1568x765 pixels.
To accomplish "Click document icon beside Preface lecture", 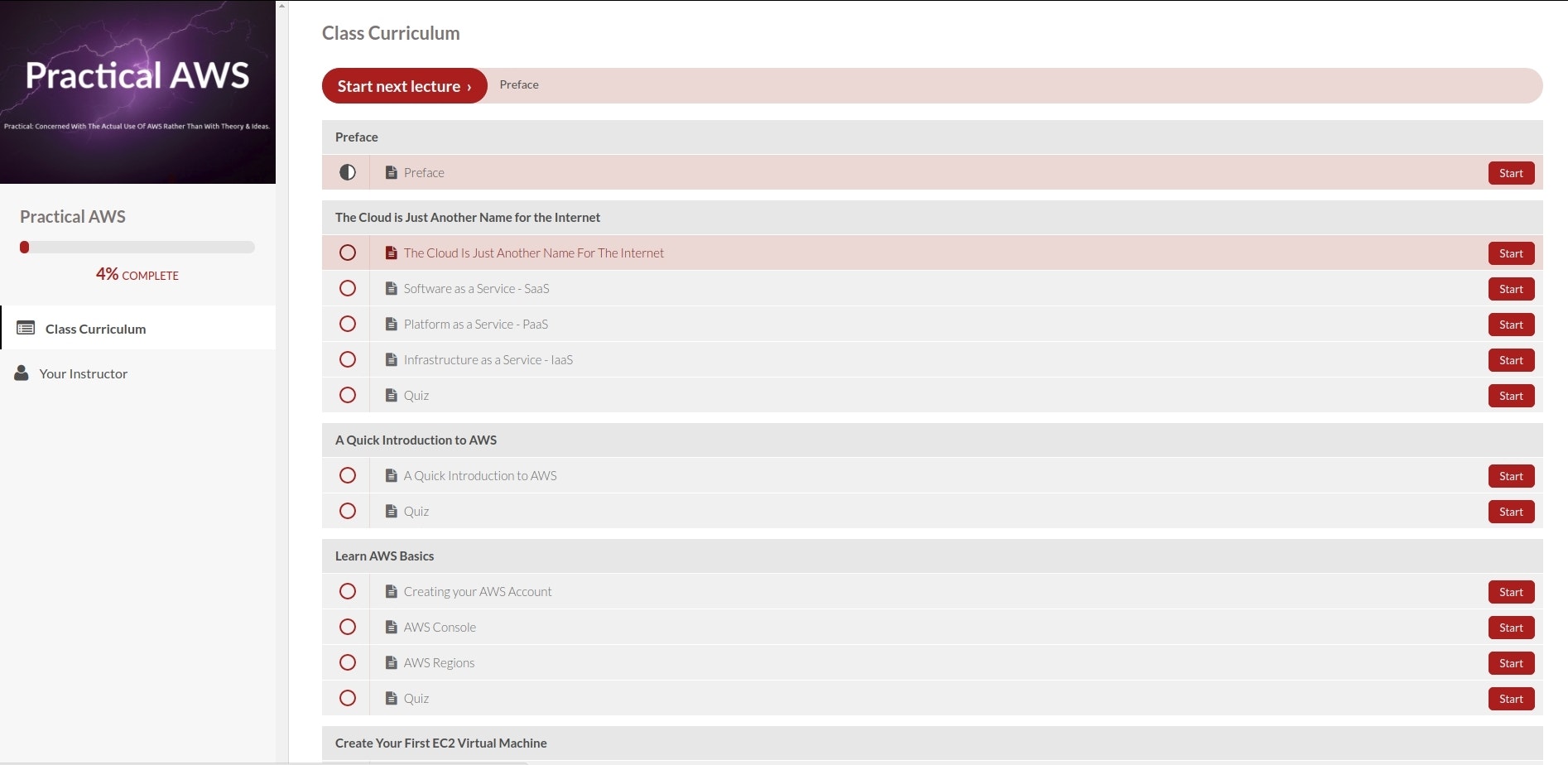I will point(392,172).
